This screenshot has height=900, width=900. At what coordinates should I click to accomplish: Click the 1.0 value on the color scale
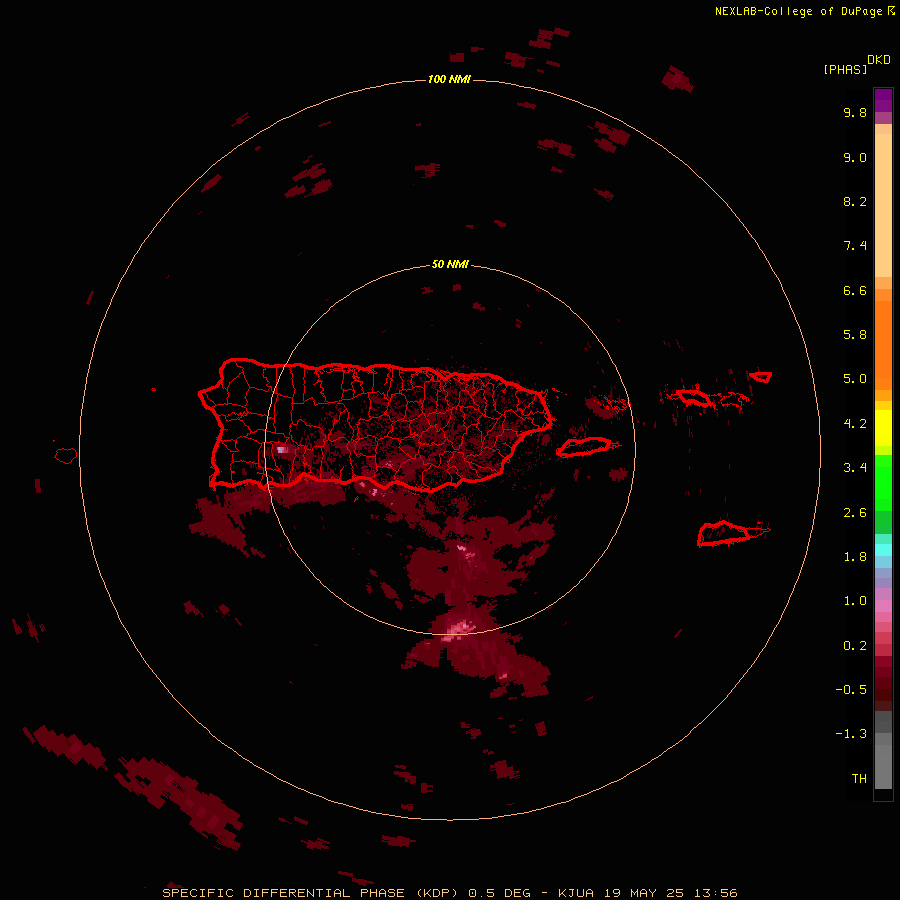click(855, 601)
